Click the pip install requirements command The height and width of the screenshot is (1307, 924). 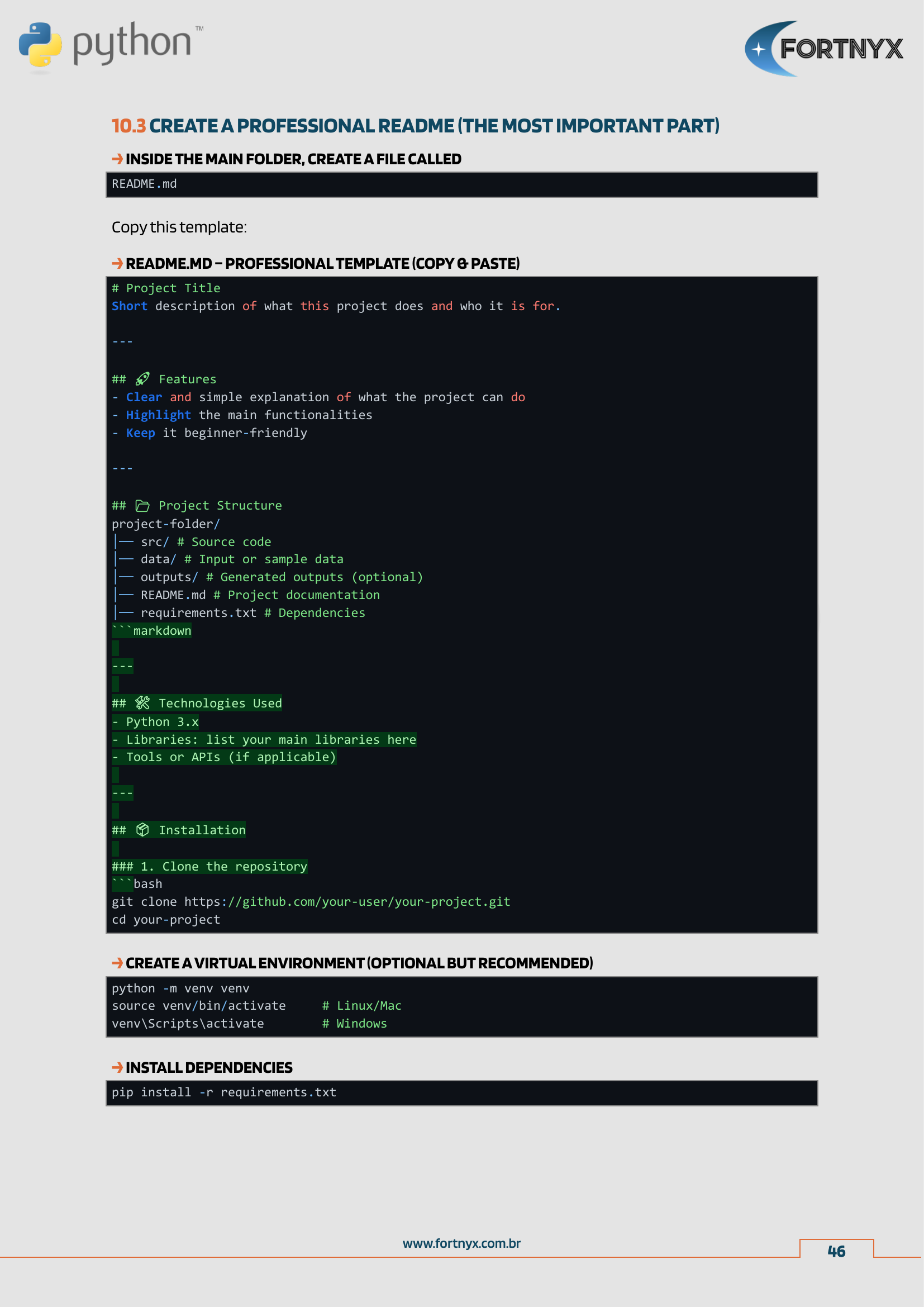[223, 1092]
